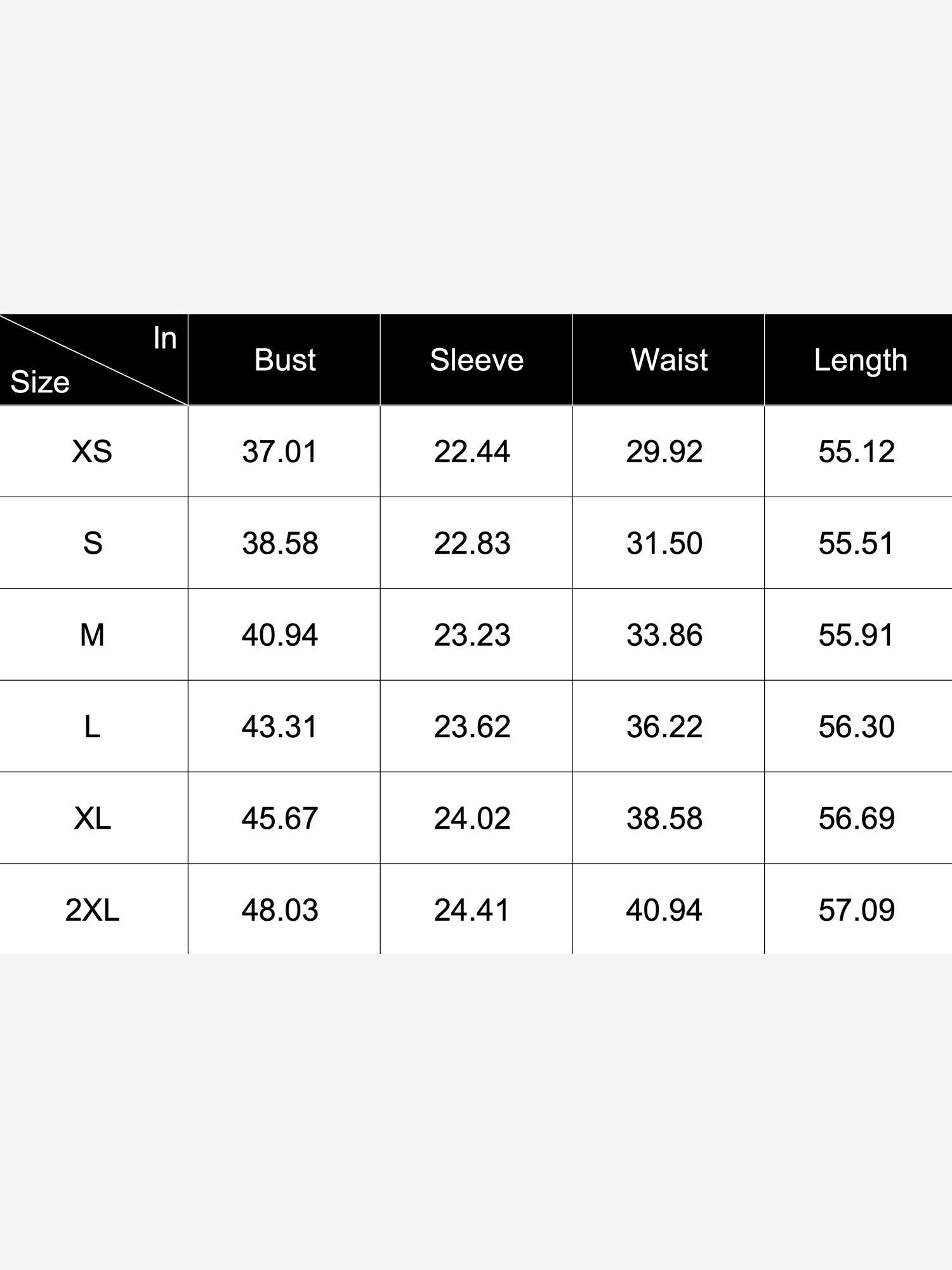
Task: Click the Bust column header
Action: click(x=284, y=360)
